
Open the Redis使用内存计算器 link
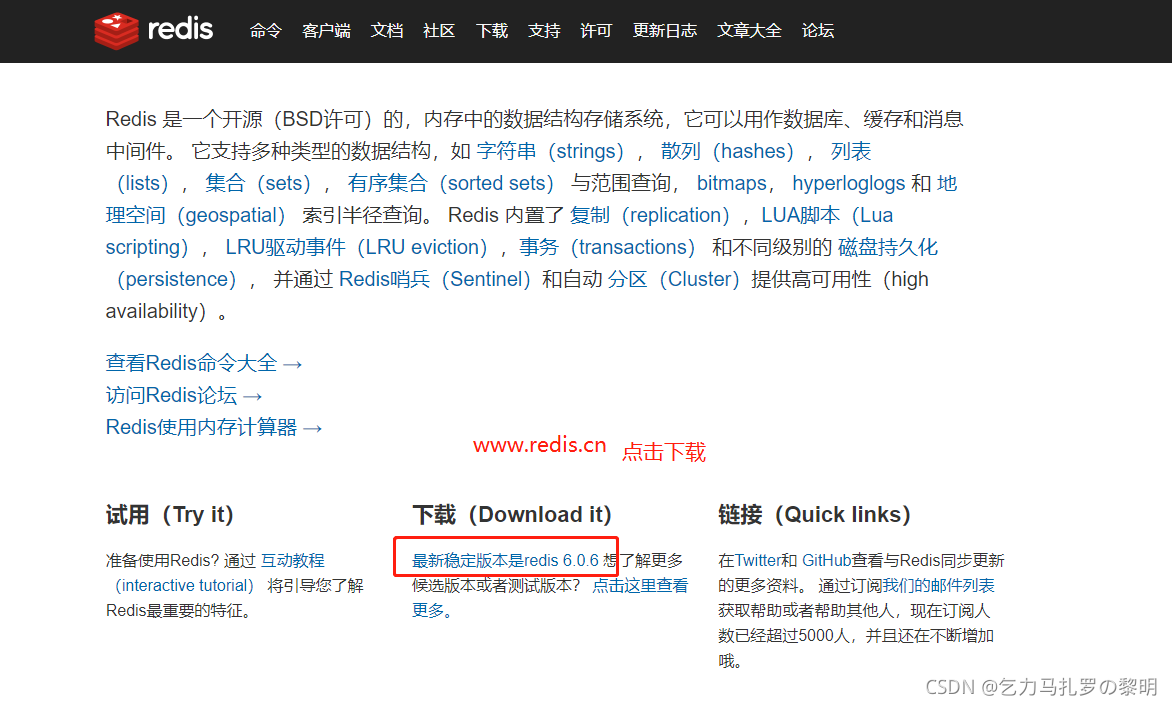pos(214,428)
